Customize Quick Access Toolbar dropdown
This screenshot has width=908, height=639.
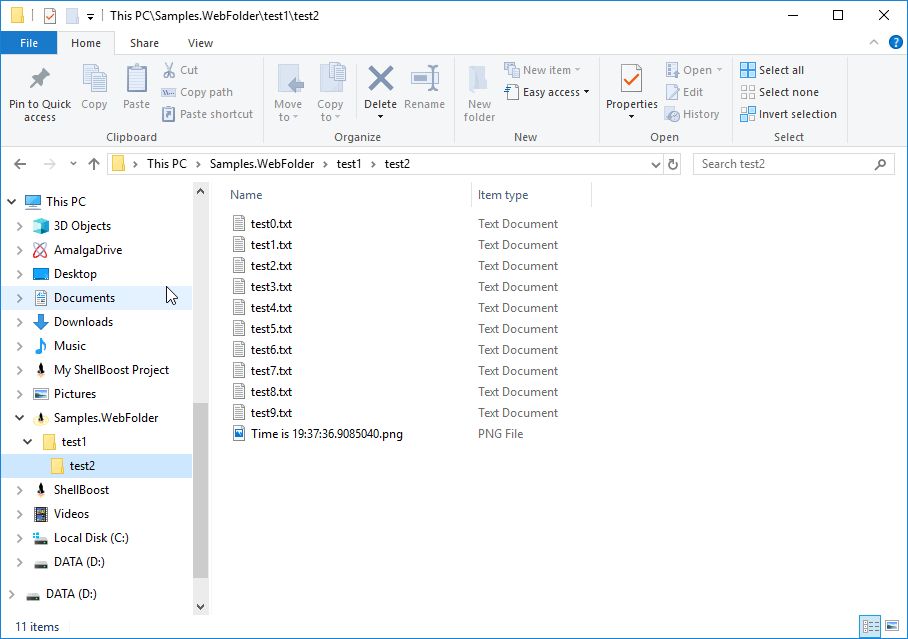coord(90,16)
